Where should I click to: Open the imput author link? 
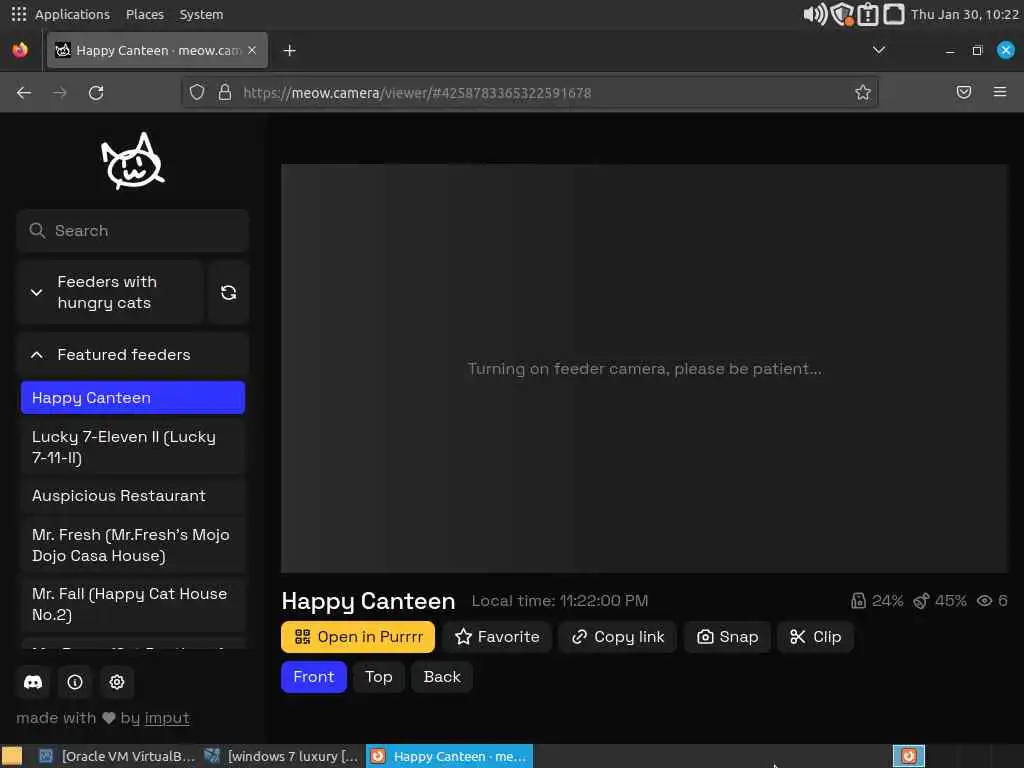coord(167,718)
